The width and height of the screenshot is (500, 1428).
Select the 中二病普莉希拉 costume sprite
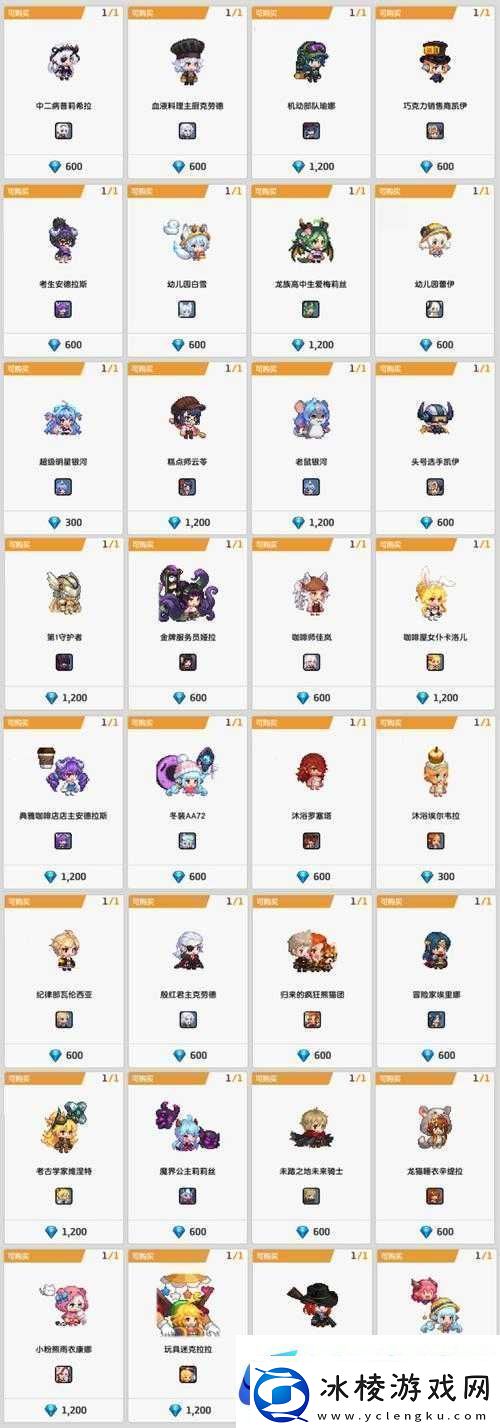[62, 59]
